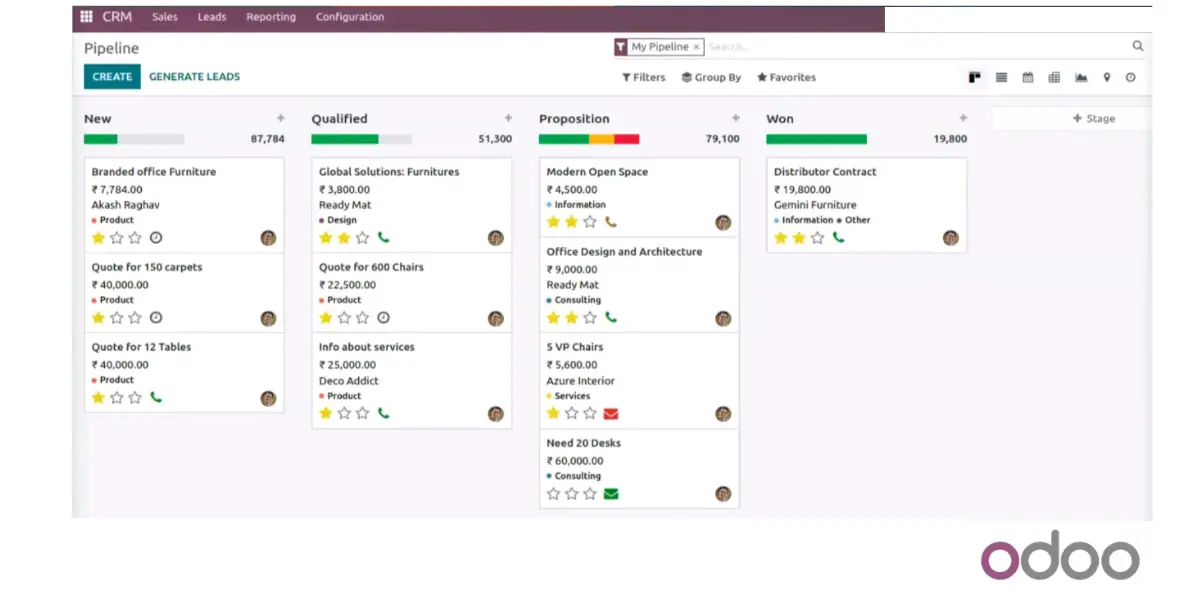The height and width of the screenshot is (600, 1200).
Task: Click the Qualified column total 51,300
Action: (x=495, y=139)
